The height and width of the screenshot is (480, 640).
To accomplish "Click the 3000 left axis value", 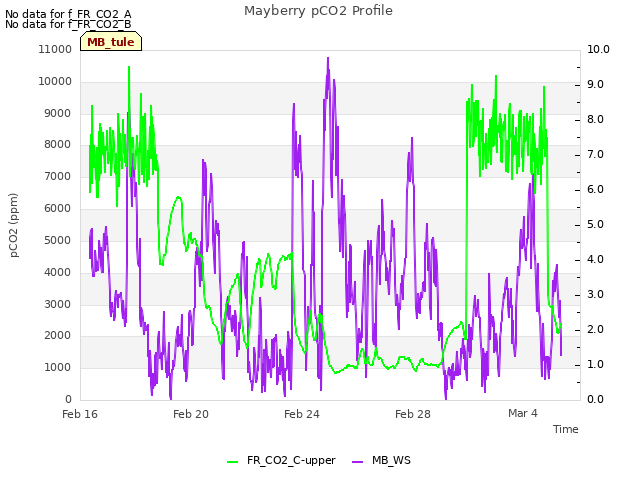I will [58, 304].
